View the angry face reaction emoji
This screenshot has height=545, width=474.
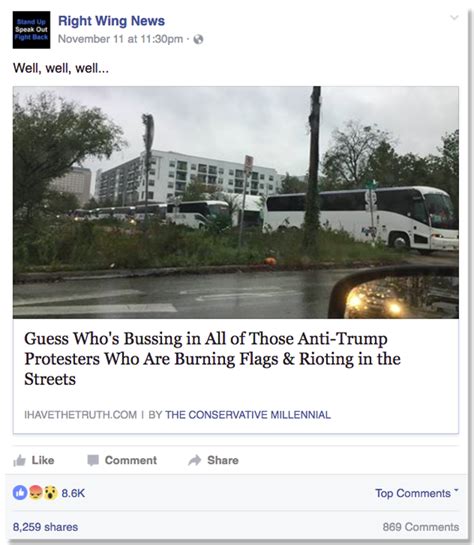coord(35,493)
